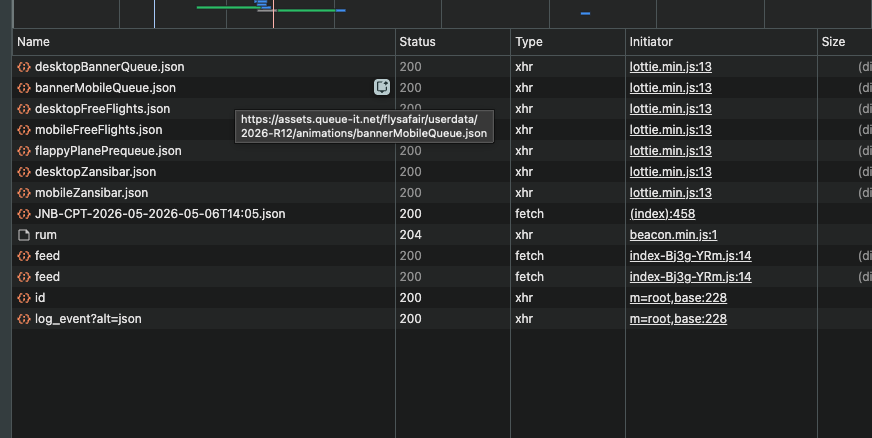
Task: Open lottie.min.js:13 initiator for desktopZansibar.json
Action: 670,172
